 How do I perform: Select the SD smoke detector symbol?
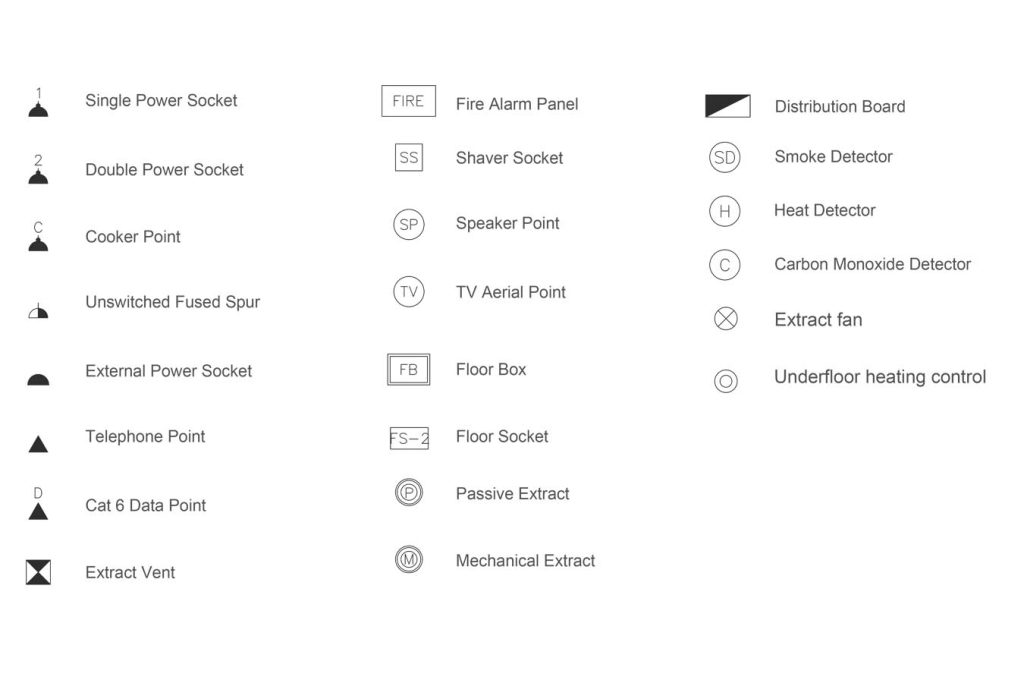725,157
